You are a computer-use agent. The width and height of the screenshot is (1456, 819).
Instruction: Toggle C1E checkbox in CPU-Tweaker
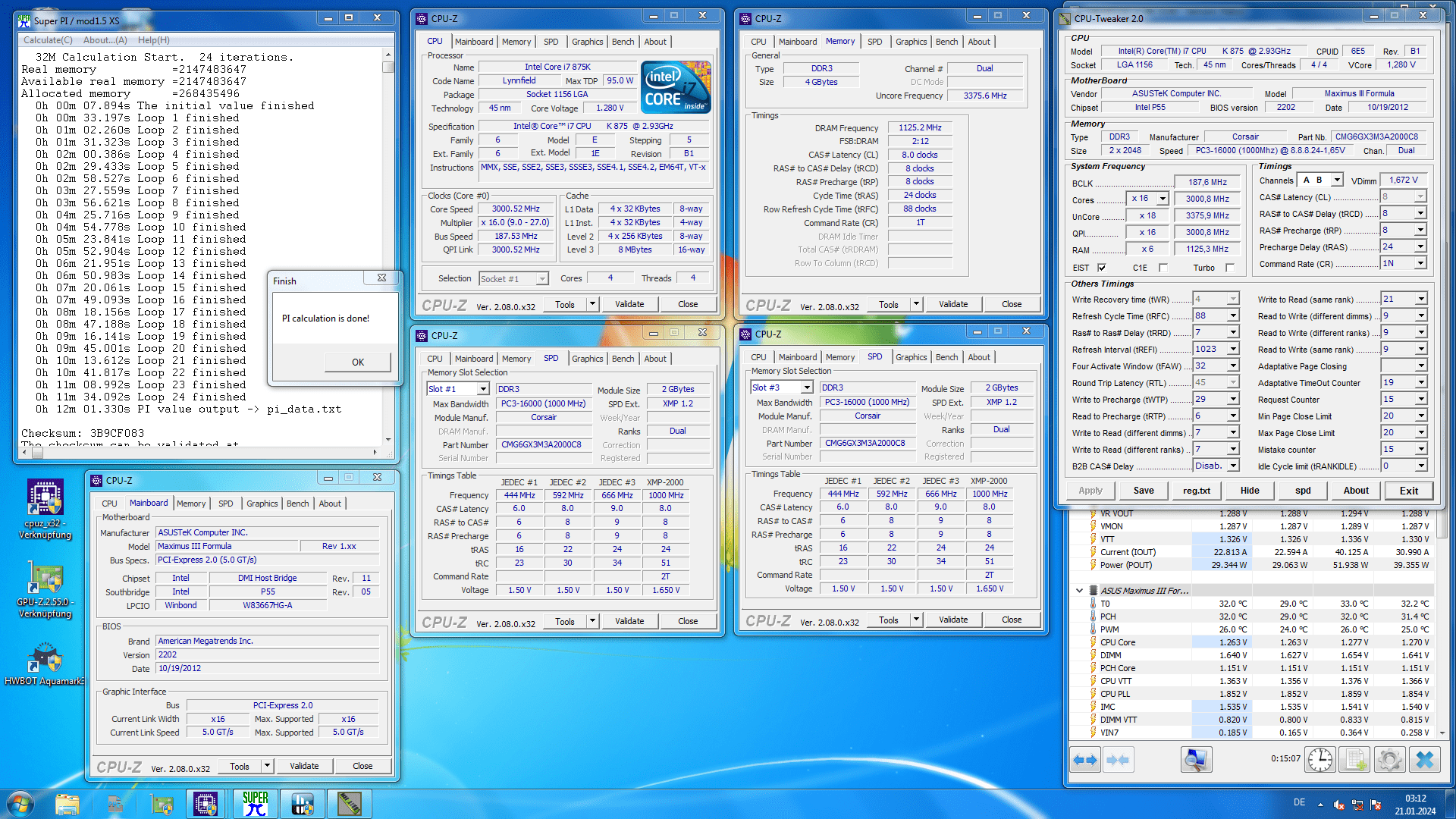[1163, 268]
